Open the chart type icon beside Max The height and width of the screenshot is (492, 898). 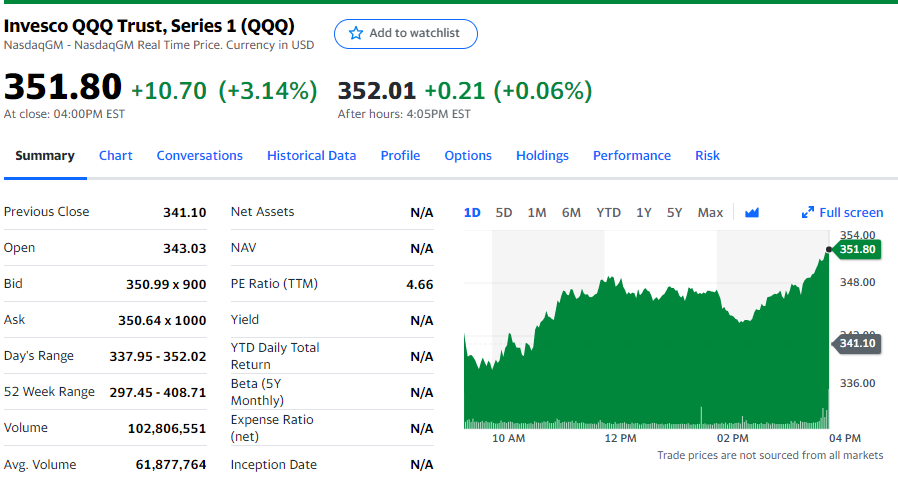point(752,212)
